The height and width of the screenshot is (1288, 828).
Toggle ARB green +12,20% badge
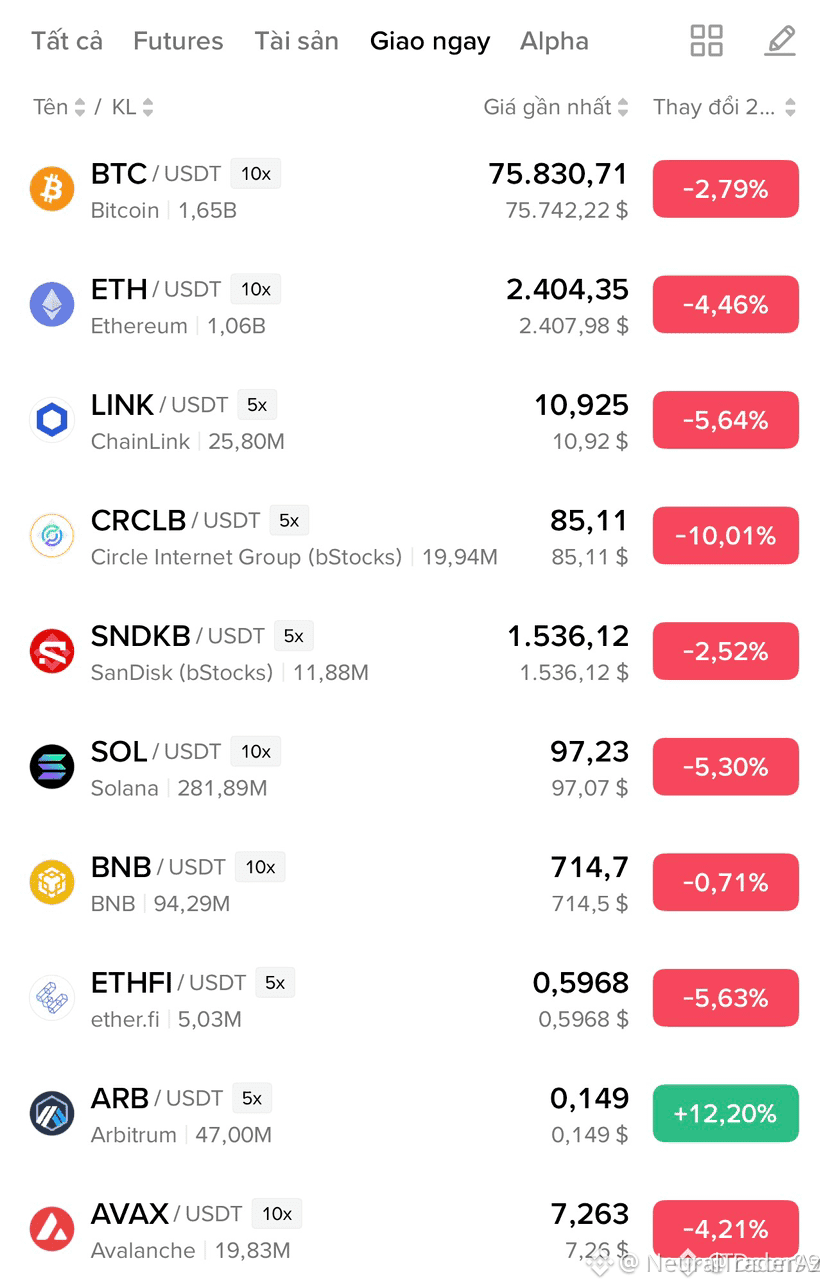coord(726,1113)
